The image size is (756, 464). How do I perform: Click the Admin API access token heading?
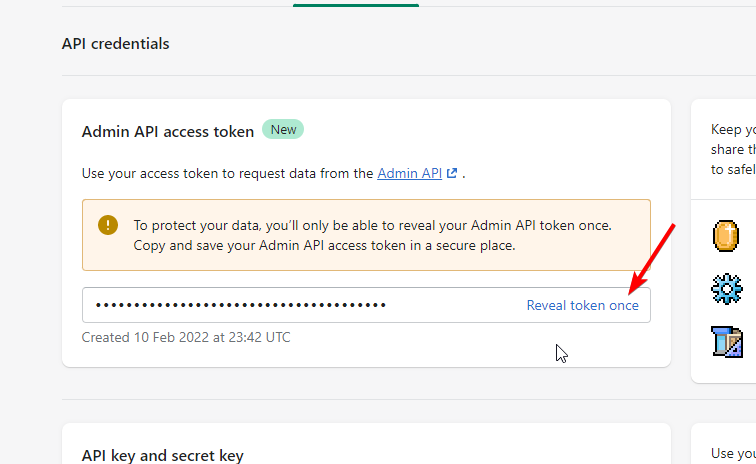pos(168,132)
